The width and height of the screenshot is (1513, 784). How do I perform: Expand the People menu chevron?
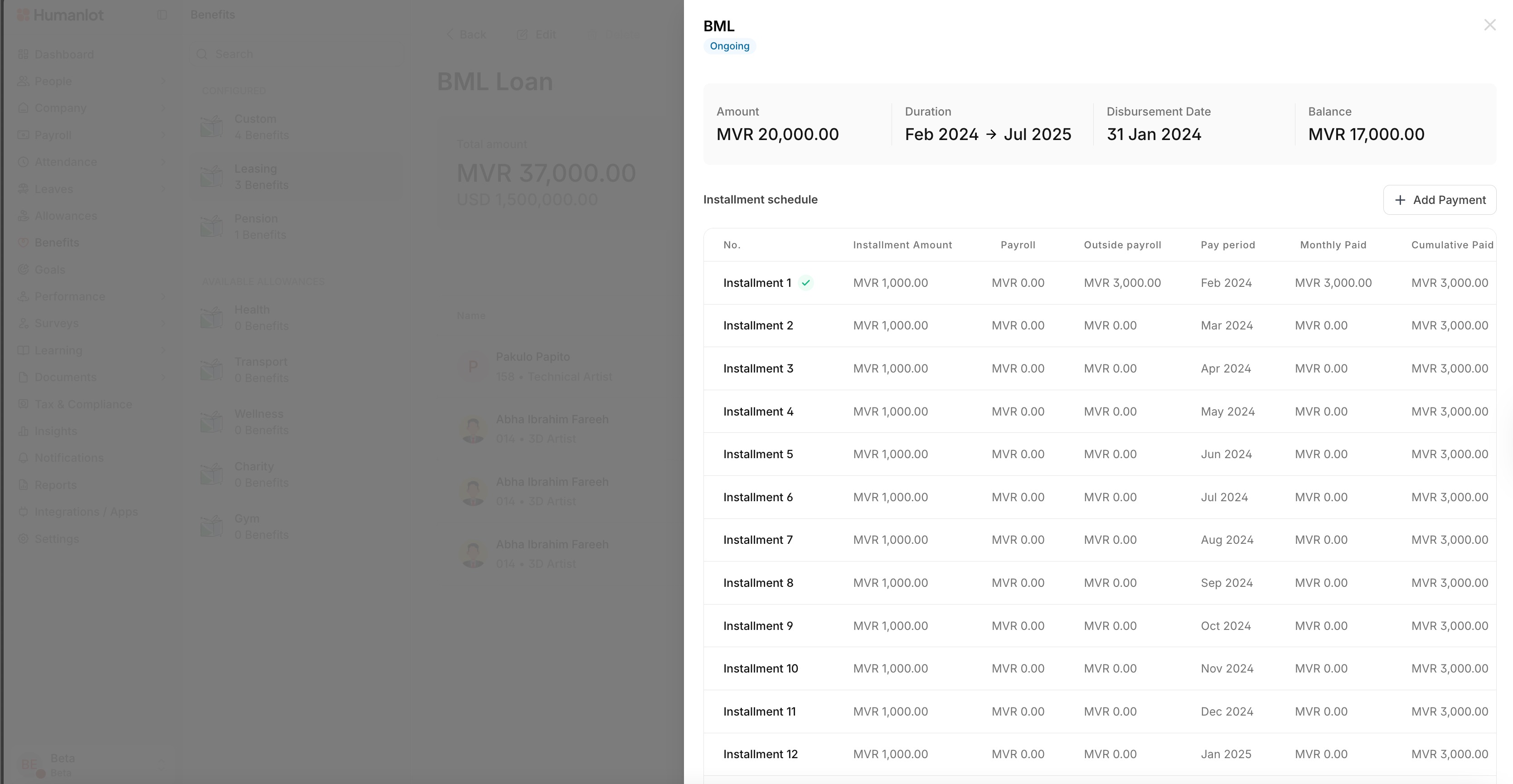(163, 81)
